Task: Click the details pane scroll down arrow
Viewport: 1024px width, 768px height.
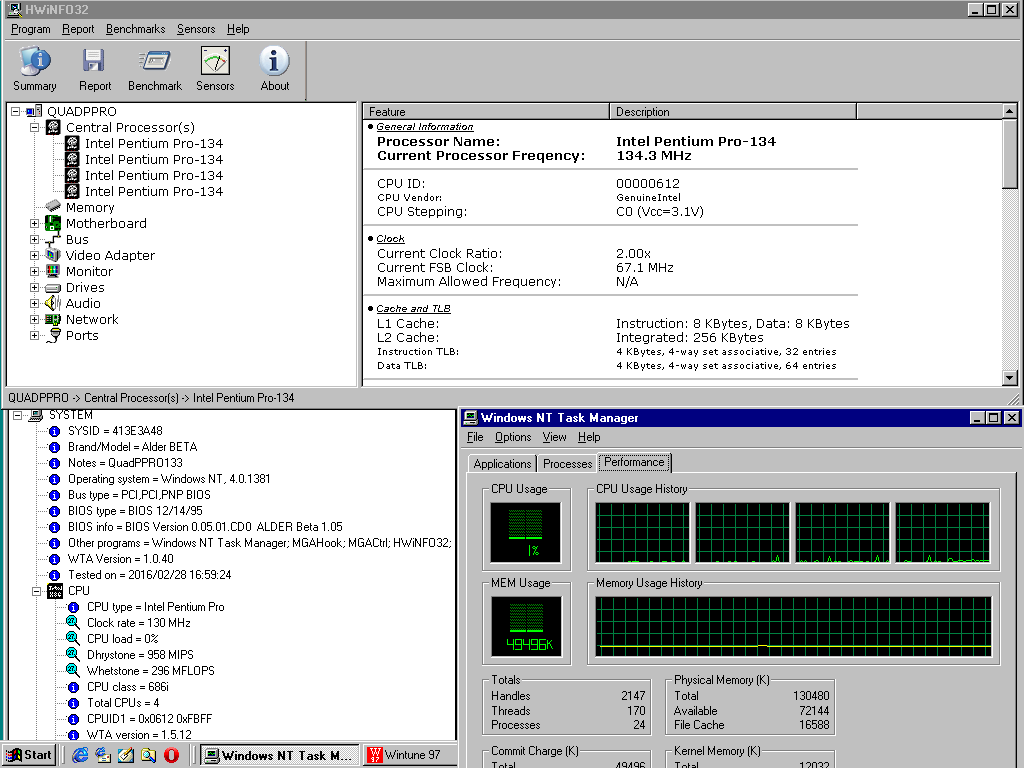Action: [x=1010, y=377]
